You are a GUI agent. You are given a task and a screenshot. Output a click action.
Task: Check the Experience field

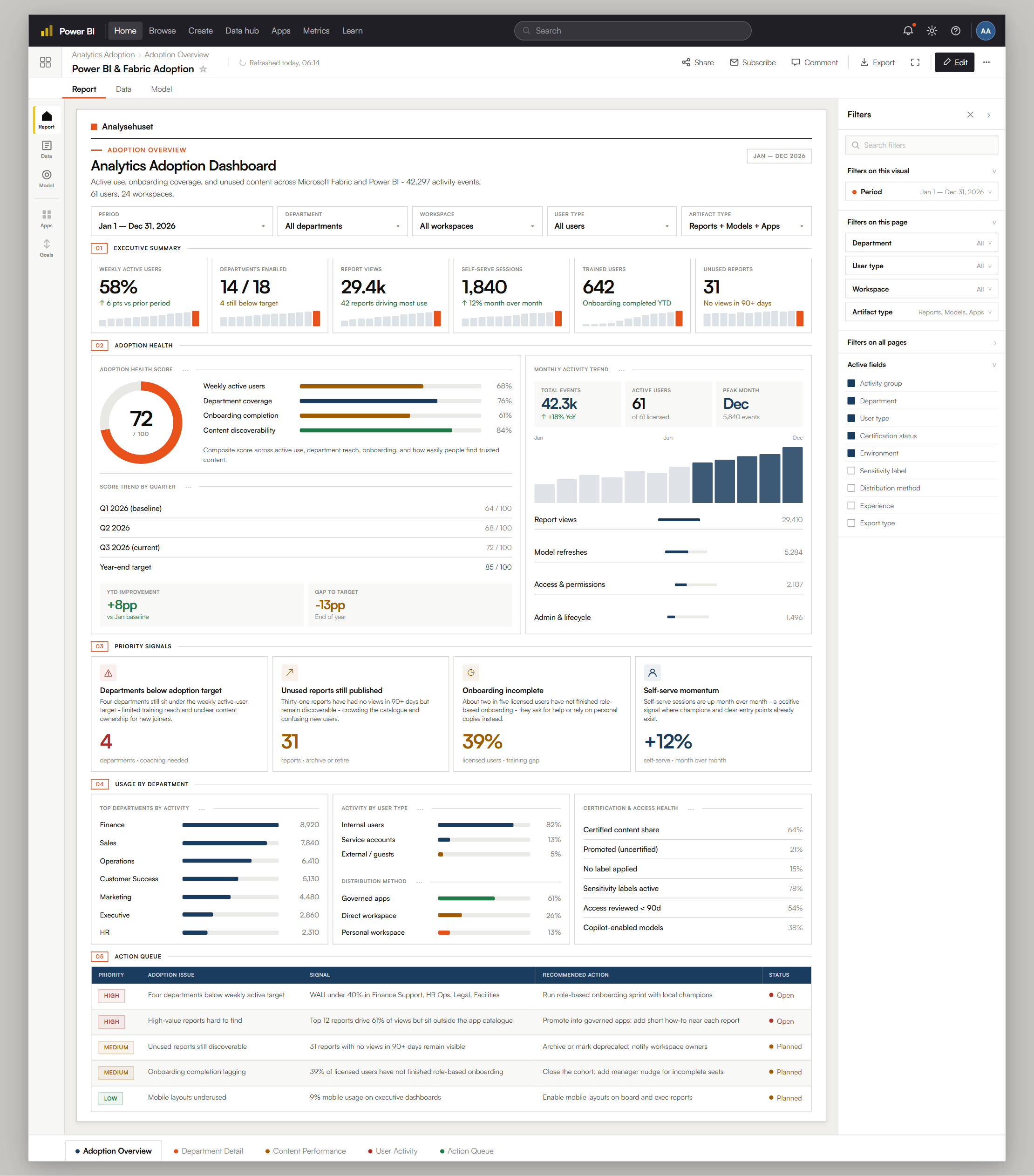click(851, 506)
